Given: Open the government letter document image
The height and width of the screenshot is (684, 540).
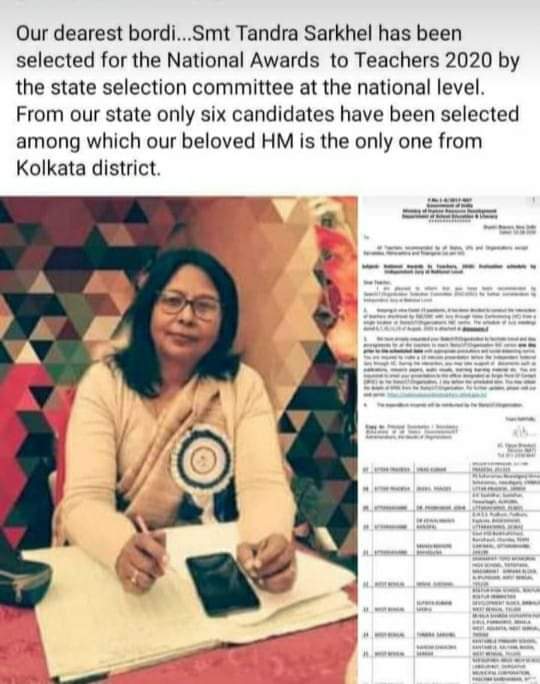Looking at the screenshot, I should pyautogui.click(x=450, y=440).
